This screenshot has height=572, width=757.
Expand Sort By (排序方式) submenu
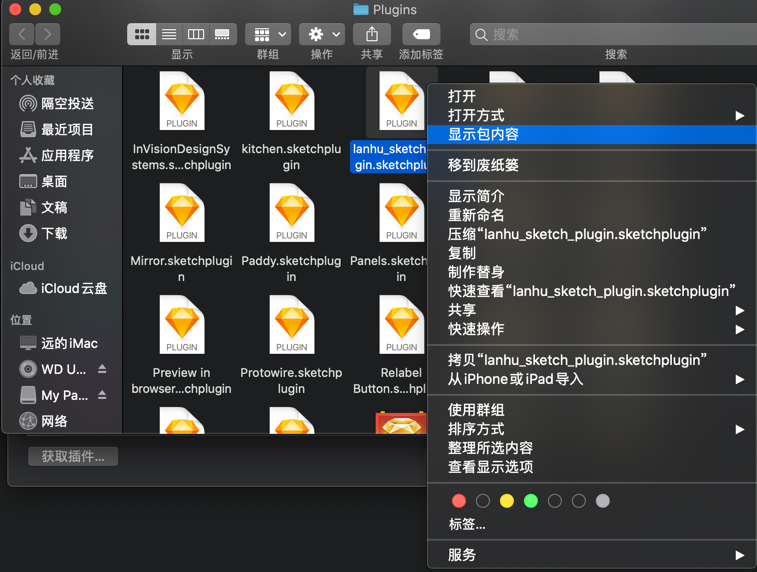[x=592, y=429]
